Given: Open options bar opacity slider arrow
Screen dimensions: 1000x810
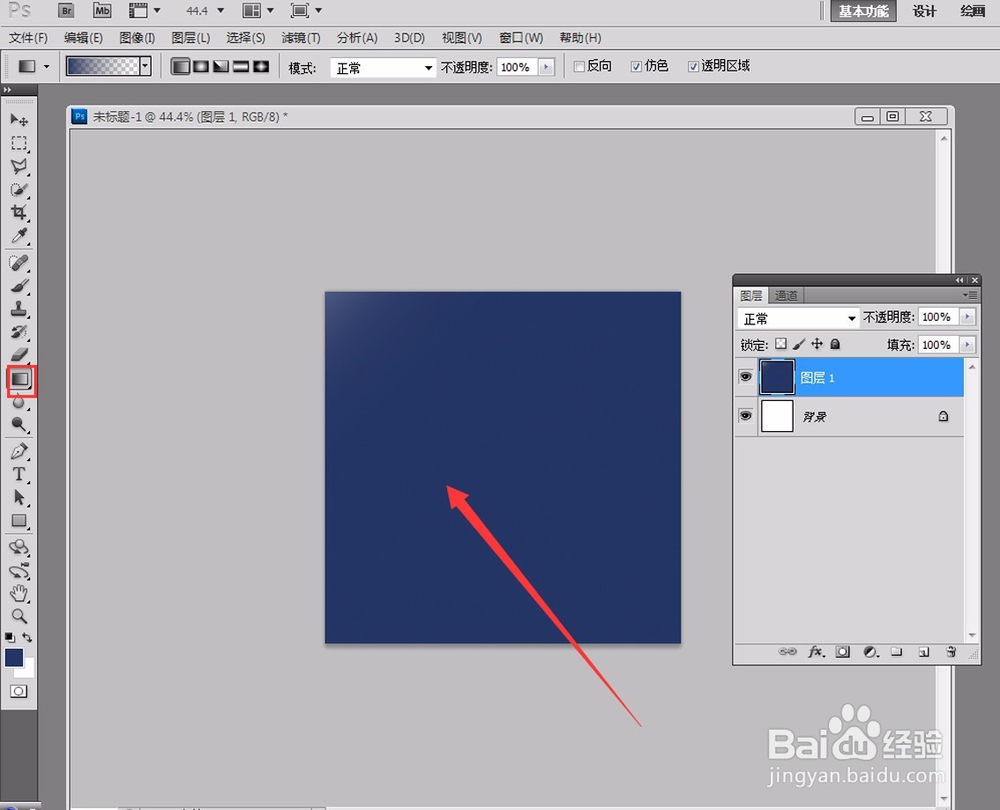Looking at the screenshot, I should tap(546, 67).
